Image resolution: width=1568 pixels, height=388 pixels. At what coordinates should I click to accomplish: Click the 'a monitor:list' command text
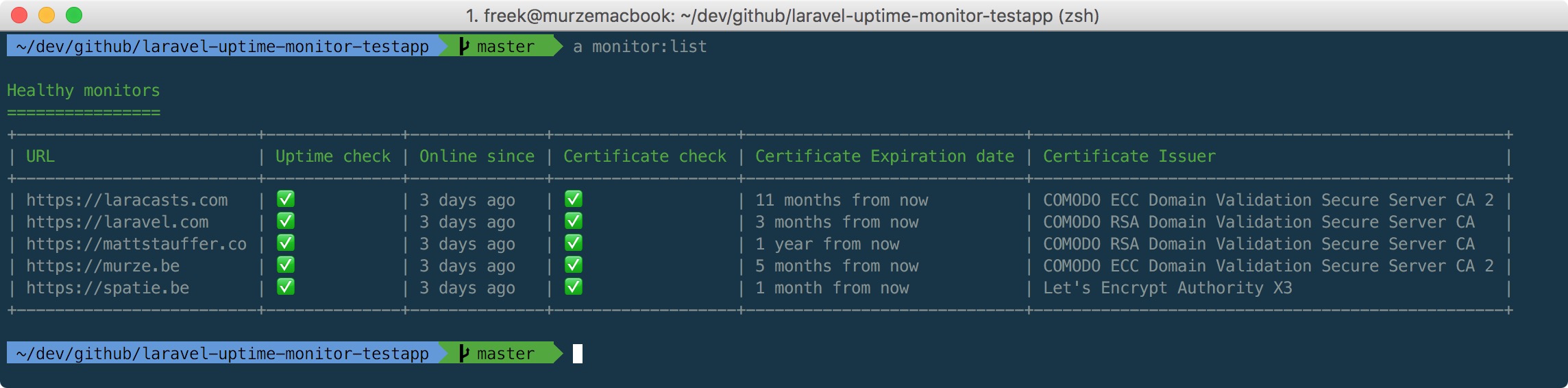pos(640,47)
